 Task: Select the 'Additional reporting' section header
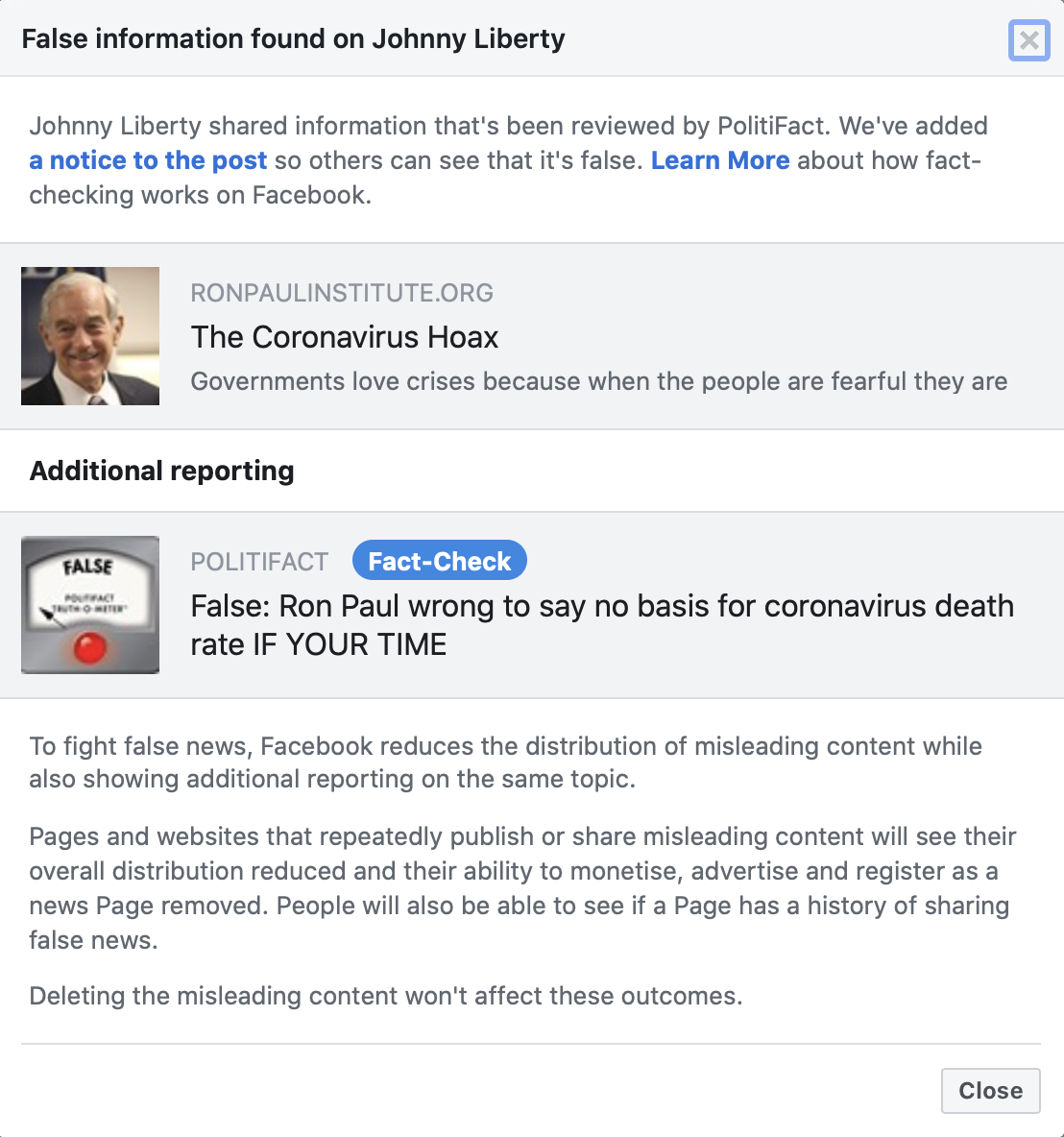click(160, 471)
